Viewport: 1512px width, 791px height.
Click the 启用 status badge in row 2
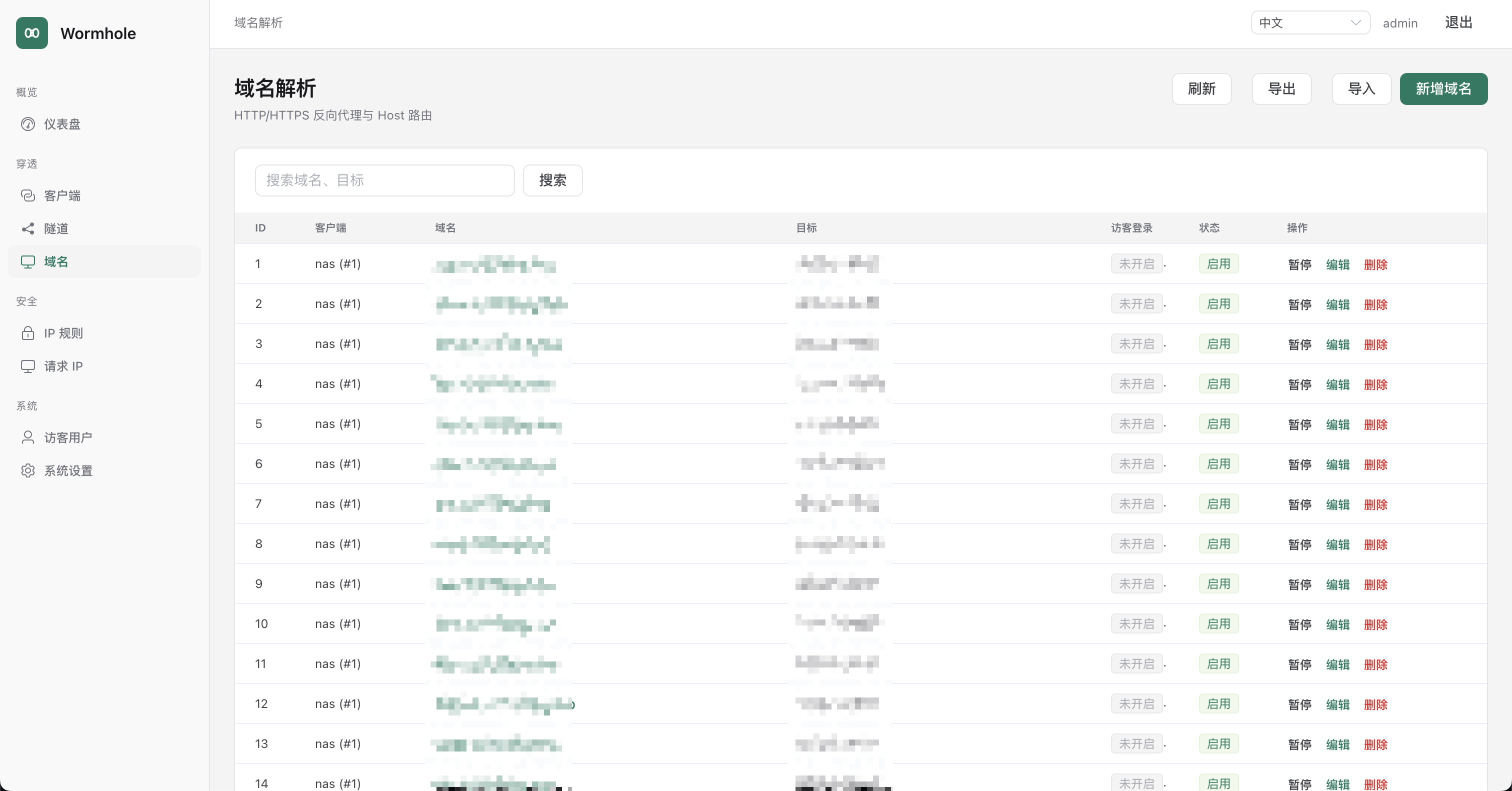click(x=1218, y=304)
